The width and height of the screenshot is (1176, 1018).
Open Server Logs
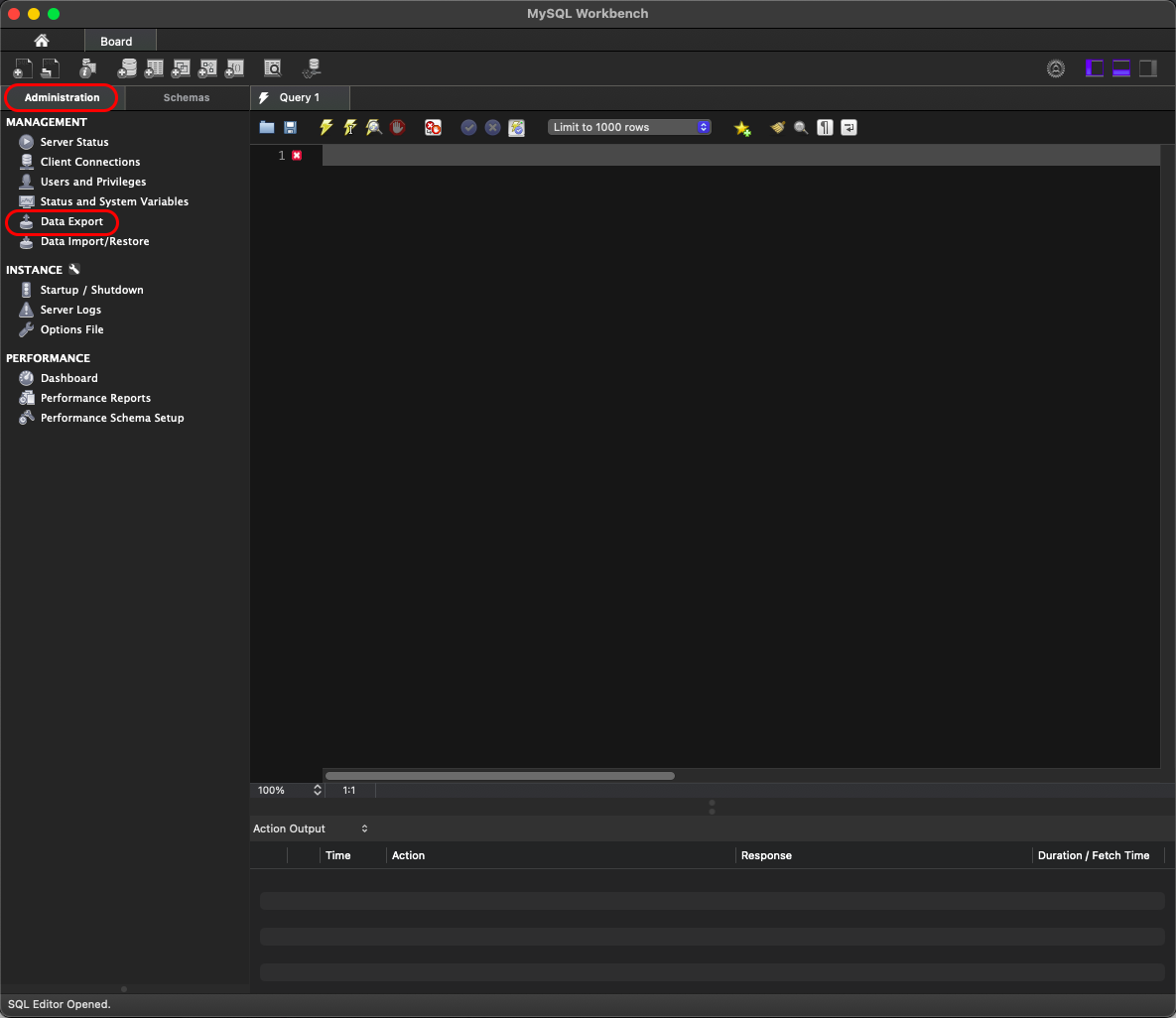point(70,310)
